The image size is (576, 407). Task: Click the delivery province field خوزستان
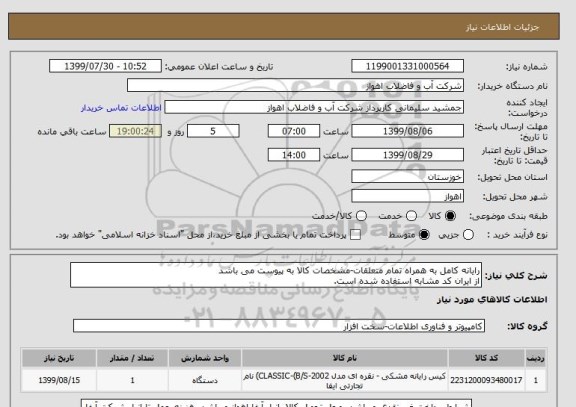(x=407, y=177)
